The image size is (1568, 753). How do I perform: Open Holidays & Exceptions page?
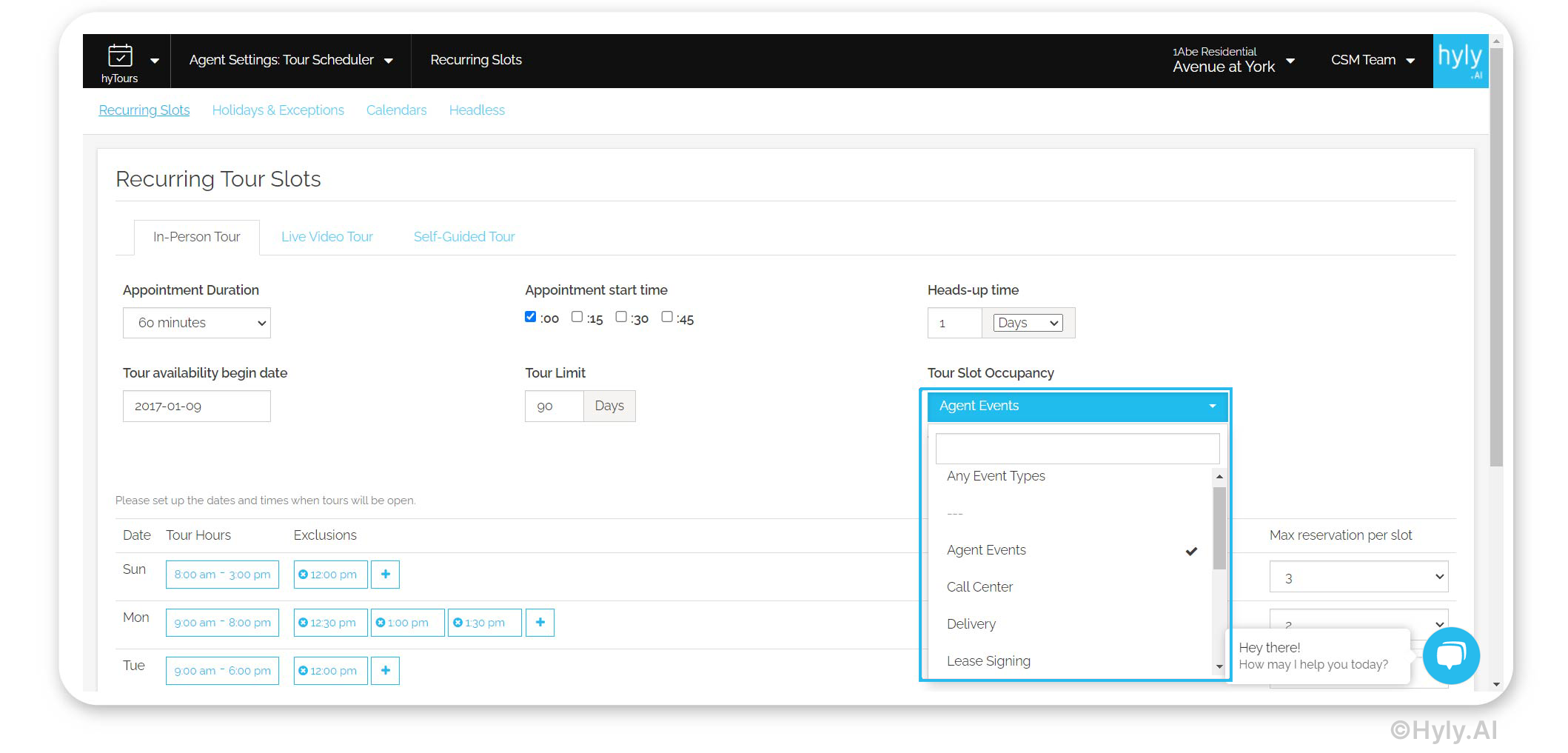(278, 110)
